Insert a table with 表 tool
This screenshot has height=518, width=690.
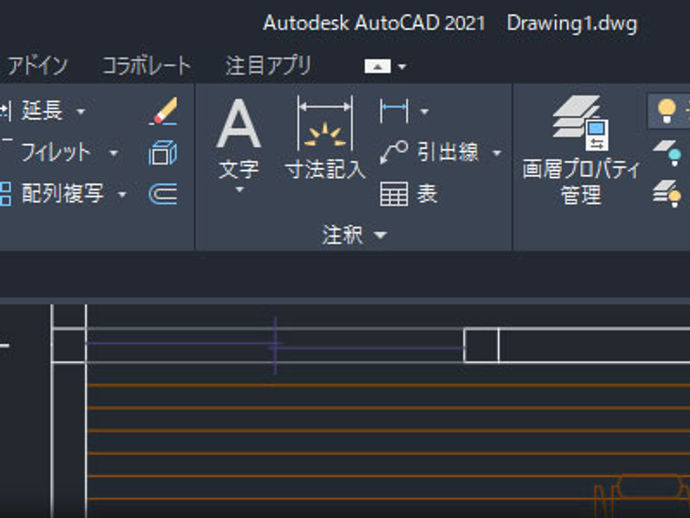tap(408, 194)
